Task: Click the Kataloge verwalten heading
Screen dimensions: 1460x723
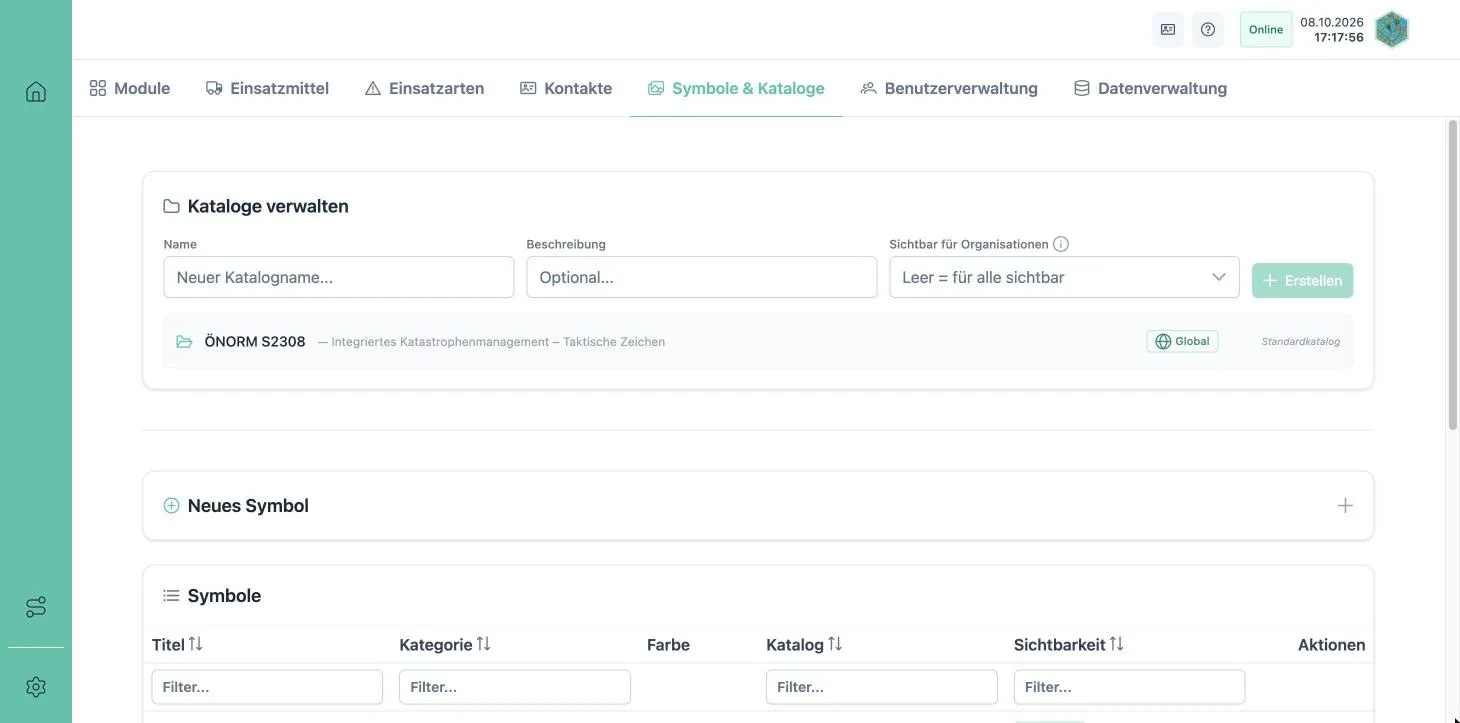Action: [268, 206]
